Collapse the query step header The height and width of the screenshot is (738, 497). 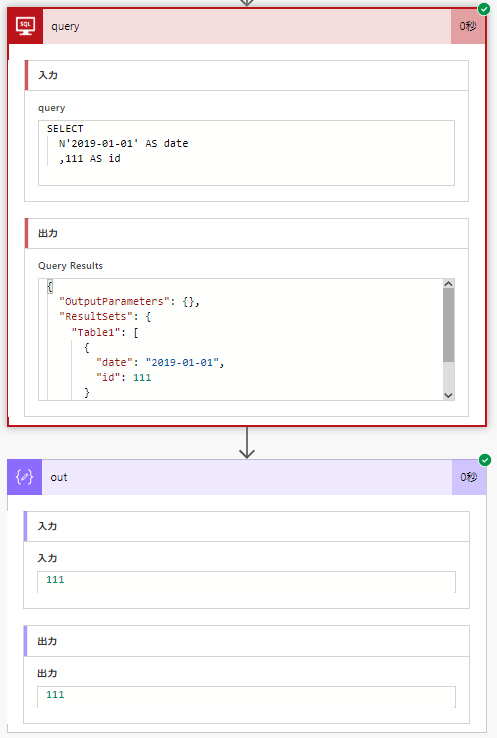[247, 26]
